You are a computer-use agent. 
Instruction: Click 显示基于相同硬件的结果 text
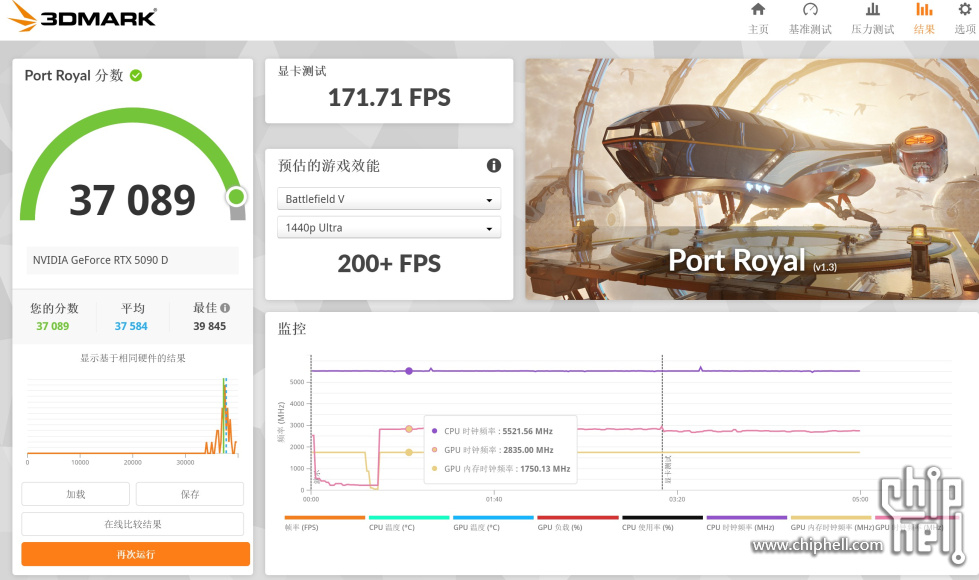pyautogui.click(x=132, y=358)
